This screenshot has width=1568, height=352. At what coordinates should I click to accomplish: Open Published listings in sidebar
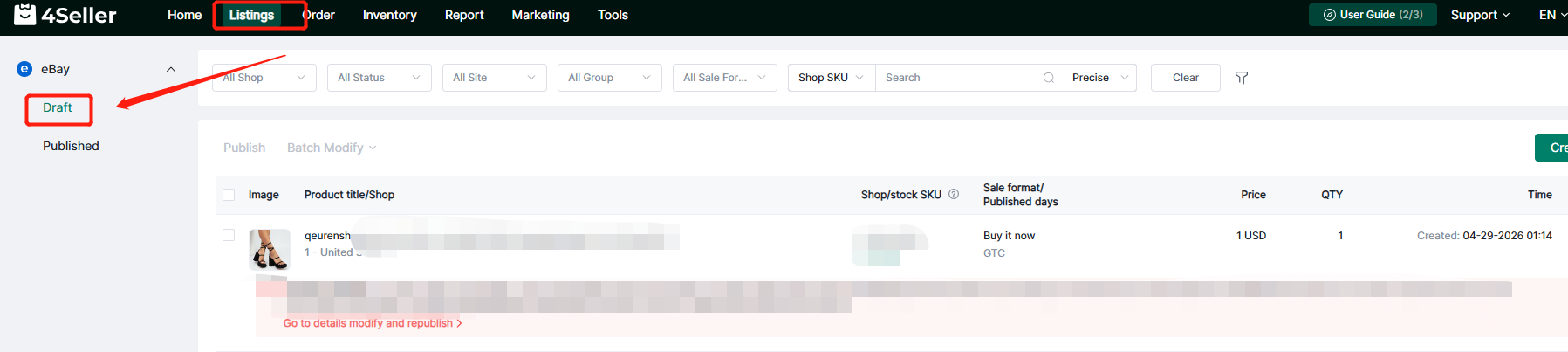click(x=71, y=146)
